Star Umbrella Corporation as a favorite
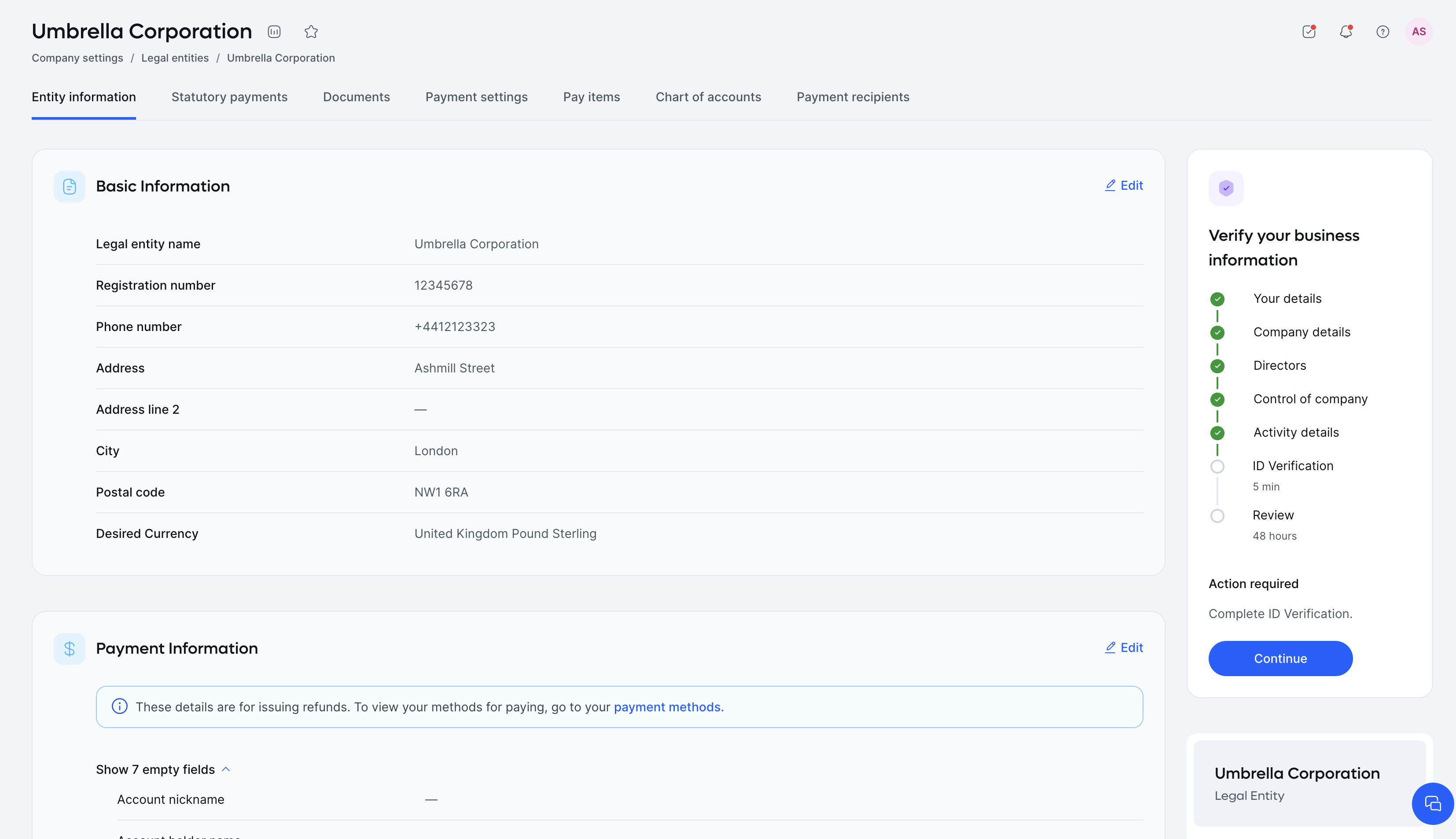This screenshot has height=839, width=1456. [311, 32]
